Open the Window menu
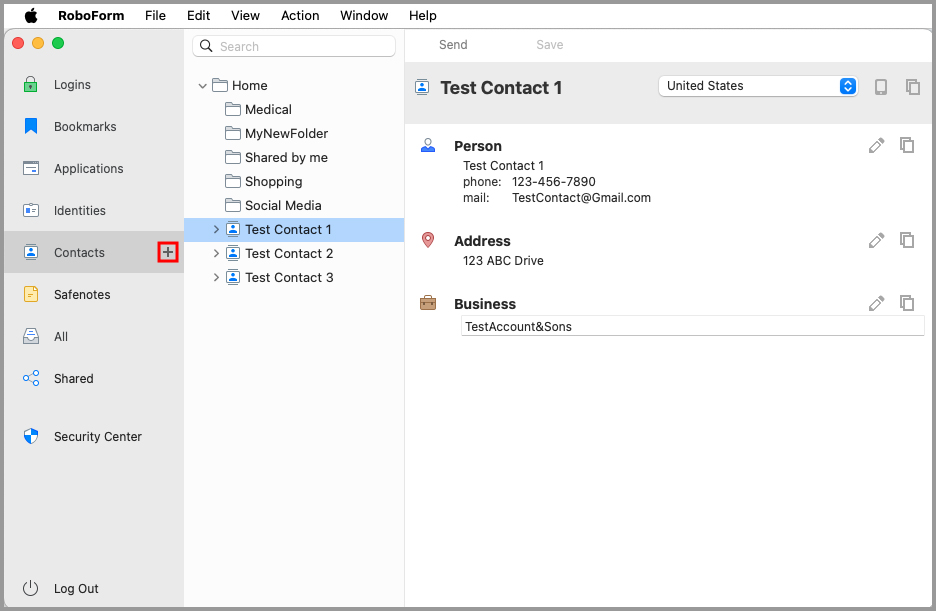Image resolution: width=936 pixels, height=611 pixels. [x=364, y=16]
